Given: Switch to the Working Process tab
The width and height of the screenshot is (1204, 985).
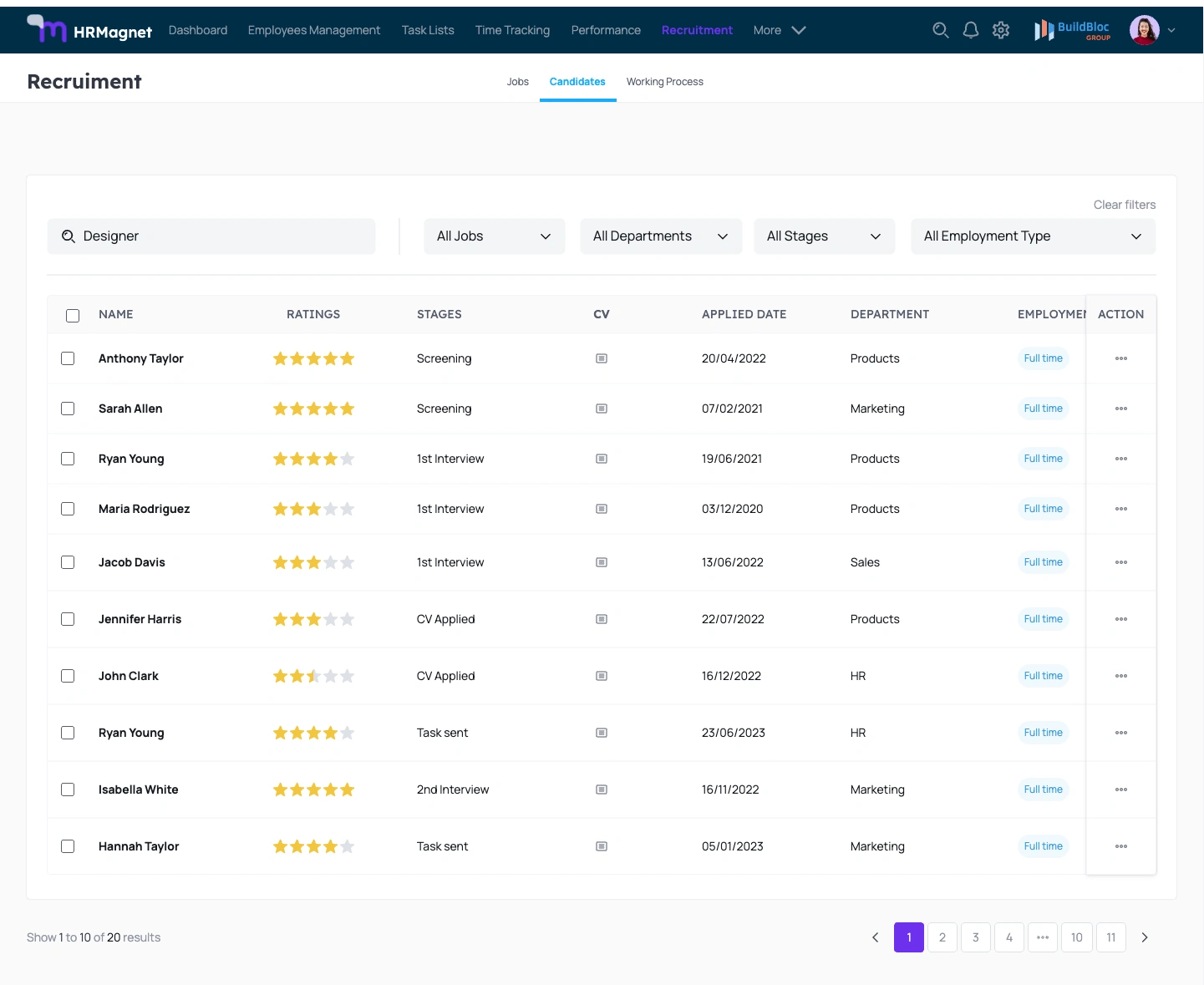Looking at the screenshot, I should [x=664, y=82].
